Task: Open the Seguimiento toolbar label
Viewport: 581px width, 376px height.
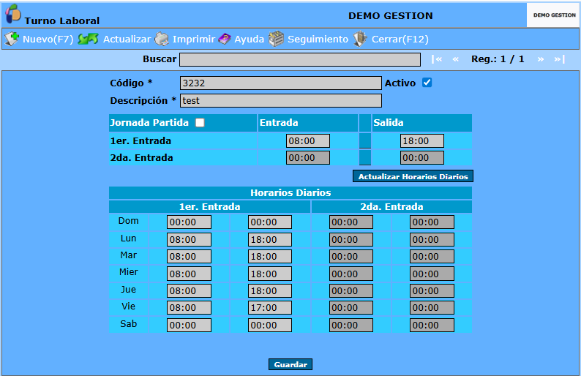Action: pyautogui.click(x=318, y=39)
